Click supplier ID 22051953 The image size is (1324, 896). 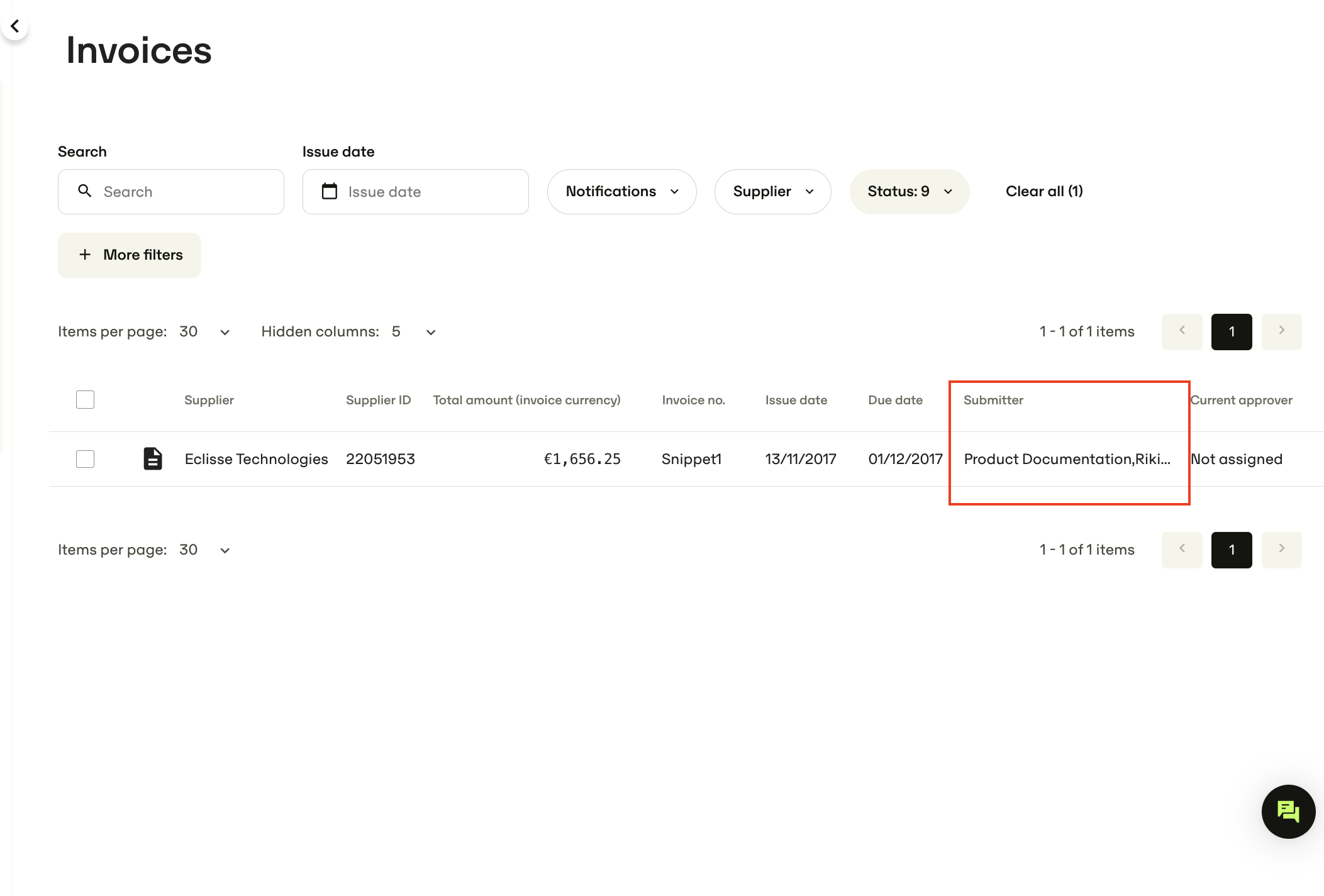[x=380, y=459]
